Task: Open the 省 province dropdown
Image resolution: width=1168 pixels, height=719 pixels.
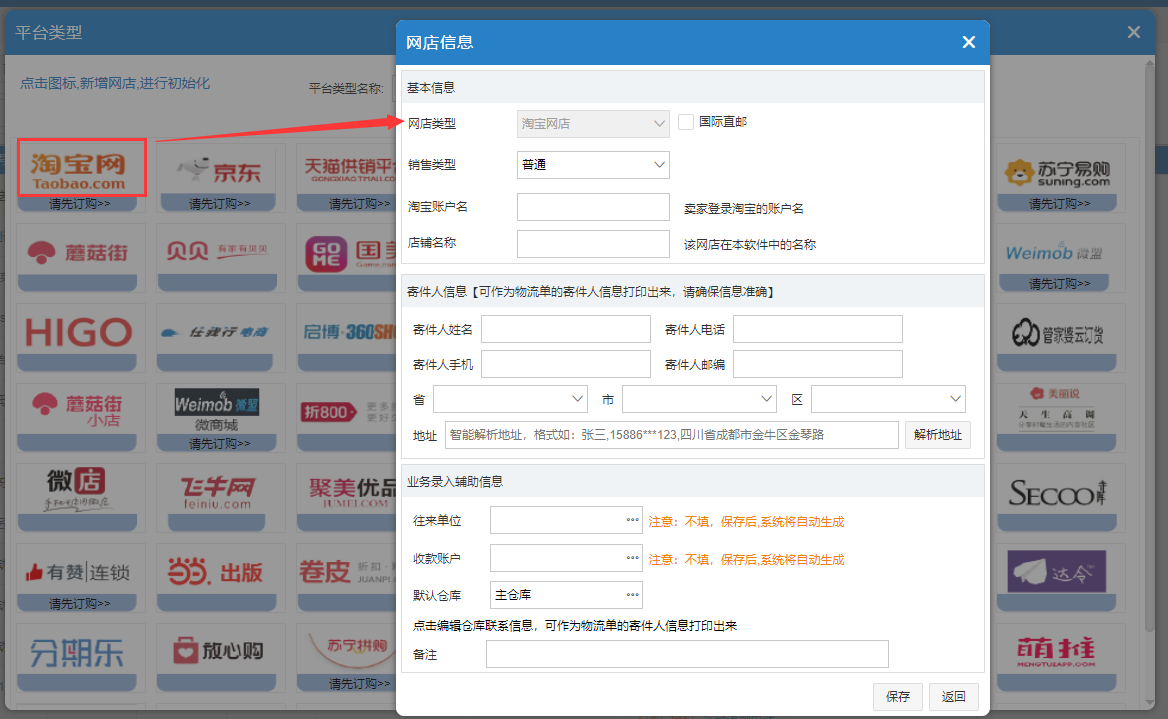Action: click(510, 399)
